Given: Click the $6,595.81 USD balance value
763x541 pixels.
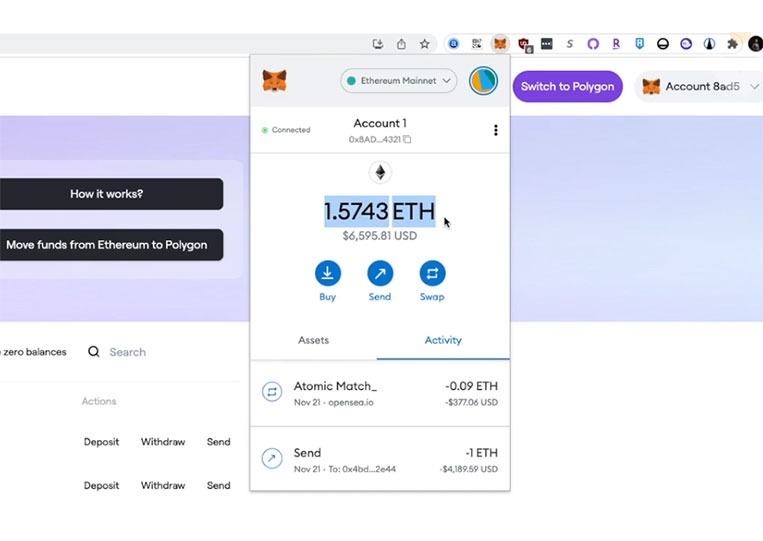Looking at the screenshot, I should coord(380,236).
